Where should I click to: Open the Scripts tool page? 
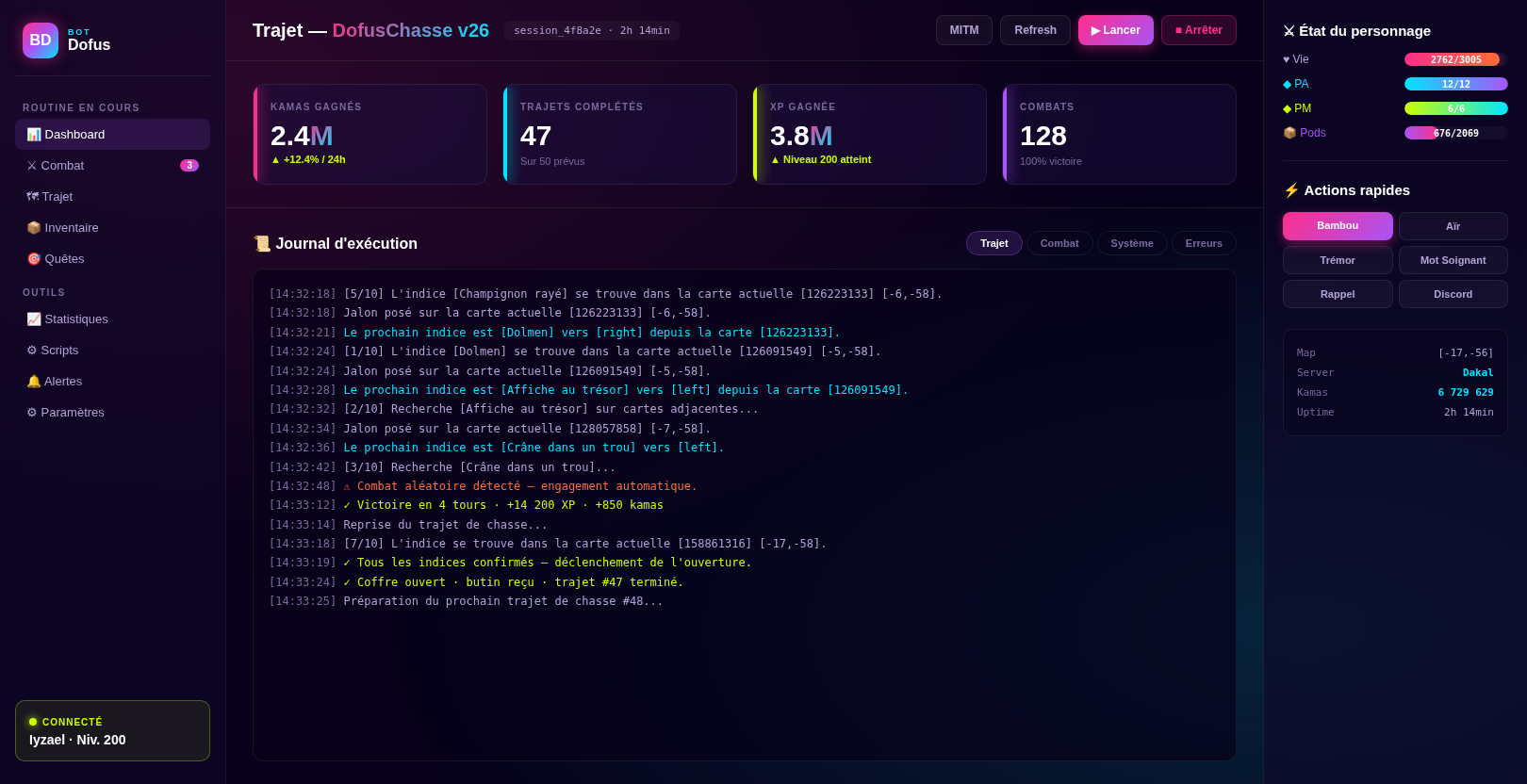(112, 350)
